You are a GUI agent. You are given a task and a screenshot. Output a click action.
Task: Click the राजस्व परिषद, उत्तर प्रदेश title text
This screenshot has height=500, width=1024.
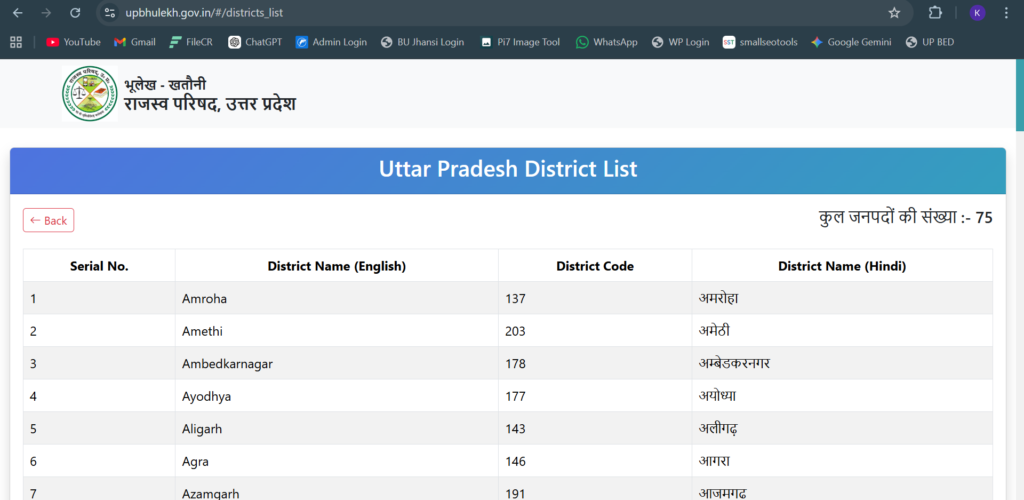click(x=210, y=104)
